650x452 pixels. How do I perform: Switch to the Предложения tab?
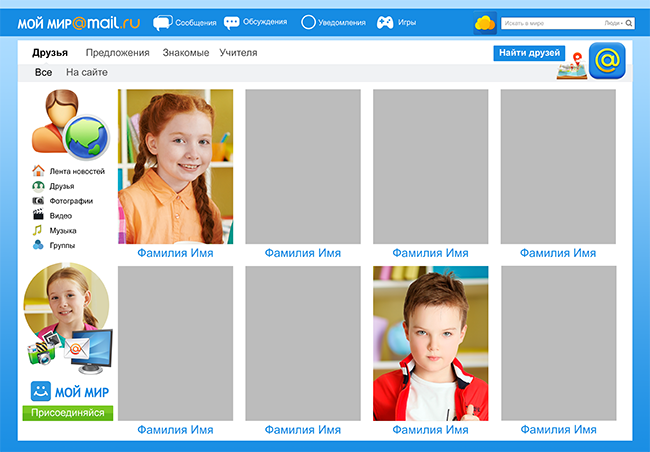117,53
